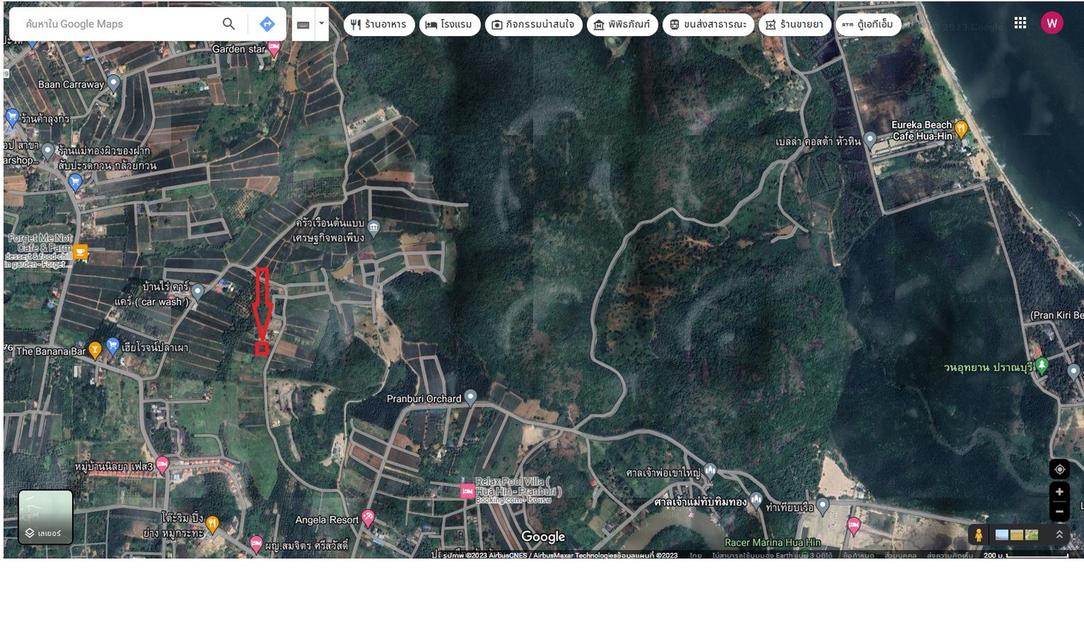Click the โต๊ะริม บึง restaurant pin
This screenshot has height=640, width=1084.
pos(213,524)
